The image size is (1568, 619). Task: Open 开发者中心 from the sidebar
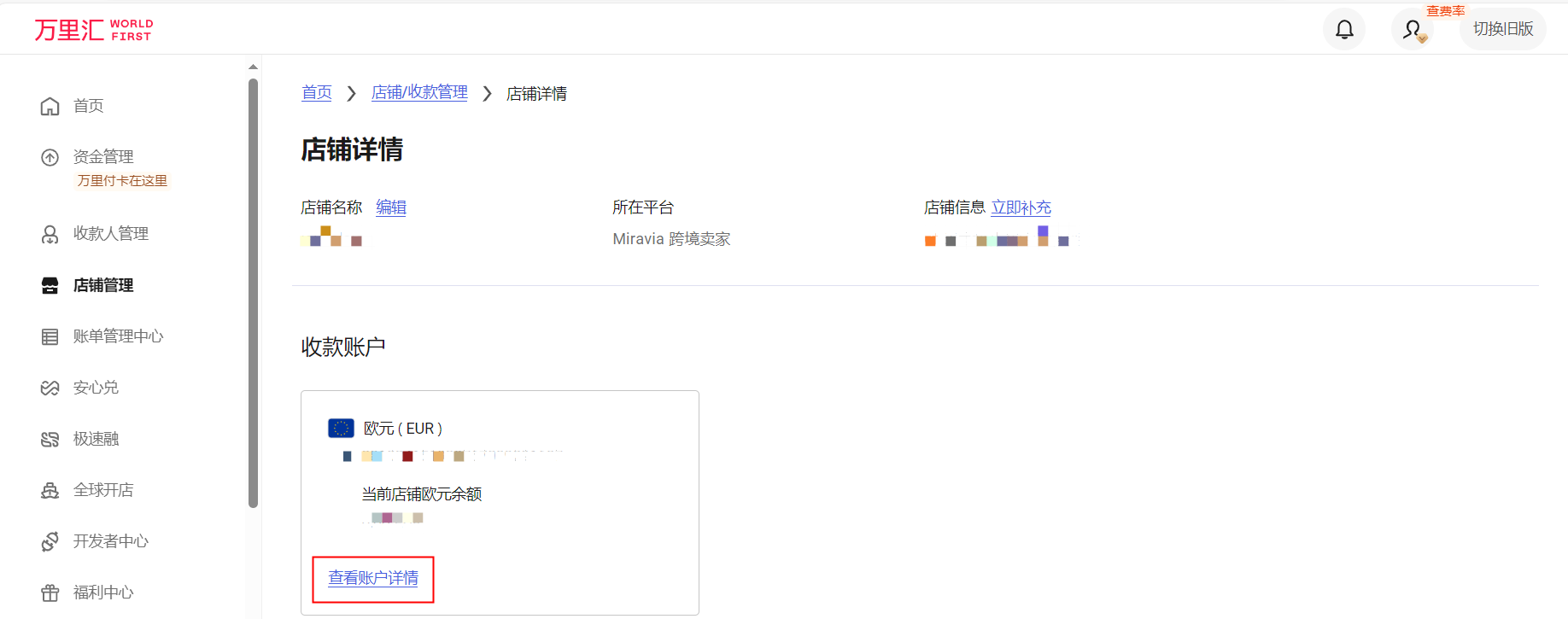[x=110, y=541]
